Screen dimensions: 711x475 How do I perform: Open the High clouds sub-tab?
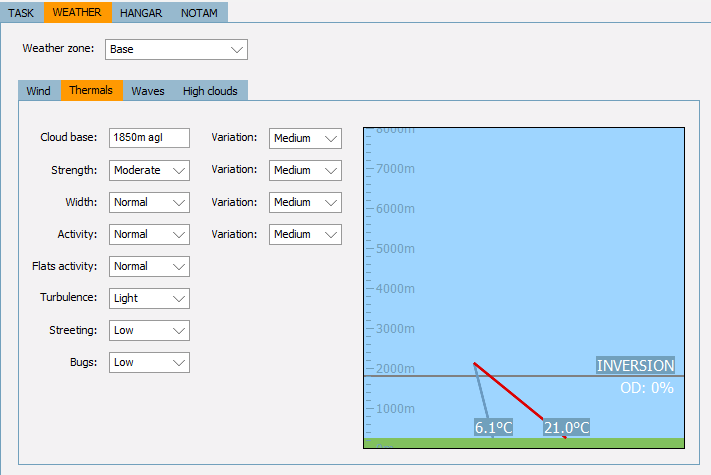point(210,91)
